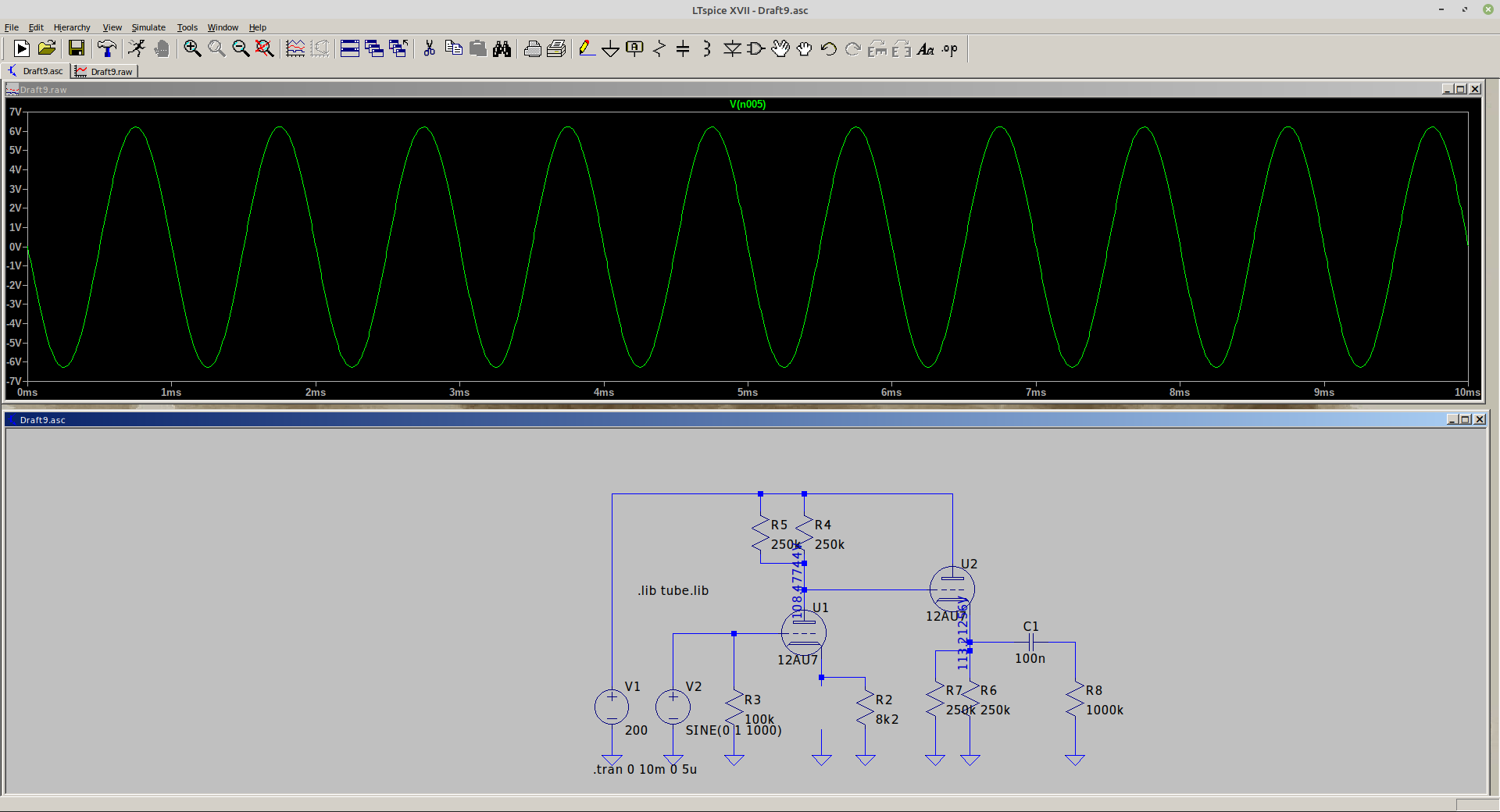The width and height of the screenshot is (1500, 812).
Task: Select the Place Diode tool
Action: pos(732,48)
